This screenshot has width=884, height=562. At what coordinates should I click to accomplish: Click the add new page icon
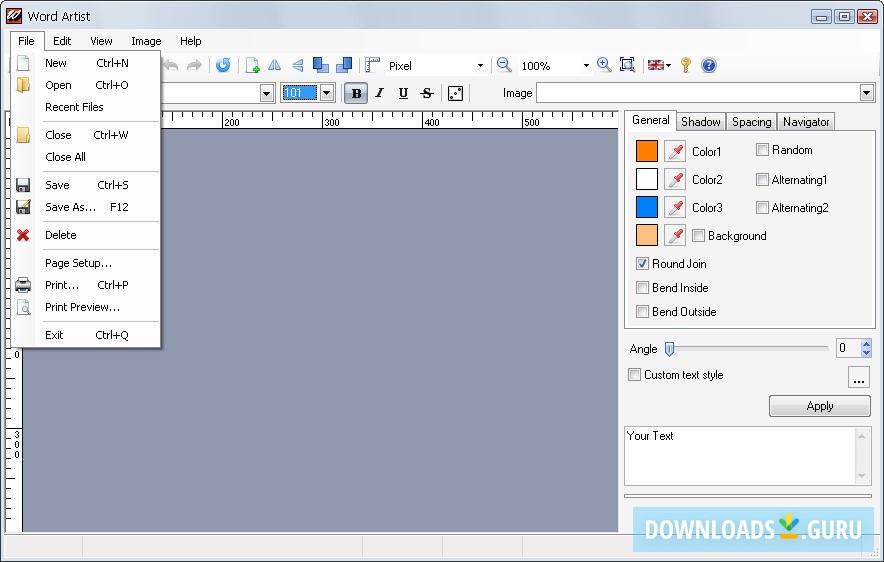(252, 65)
